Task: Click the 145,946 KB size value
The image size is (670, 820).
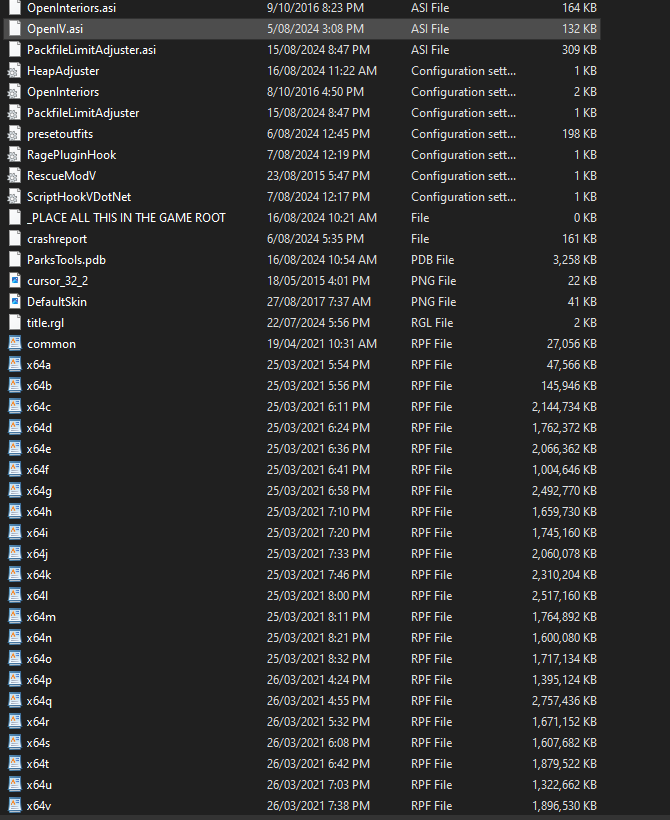Action: pyautogui.click(x=569, y=386)
